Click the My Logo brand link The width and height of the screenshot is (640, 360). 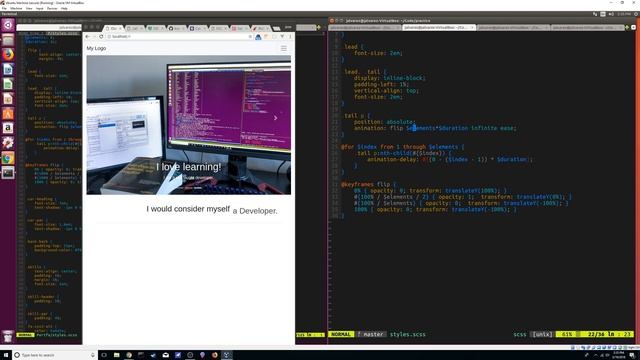[x=96, y=48]
